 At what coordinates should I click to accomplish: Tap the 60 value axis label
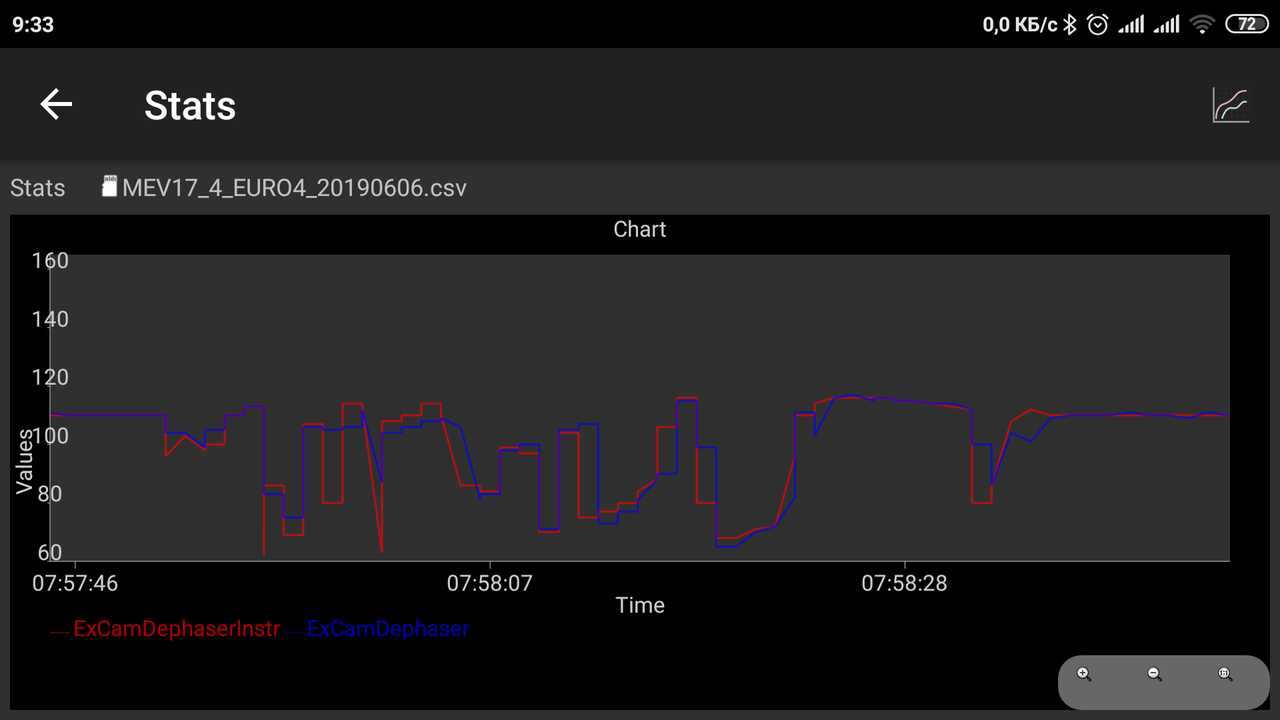pyautogui.click(x=50, y=553)
